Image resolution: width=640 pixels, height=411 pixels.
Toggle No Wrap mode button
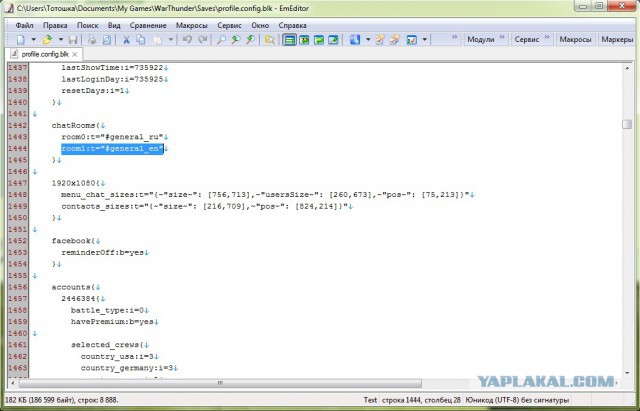(289, 40)
